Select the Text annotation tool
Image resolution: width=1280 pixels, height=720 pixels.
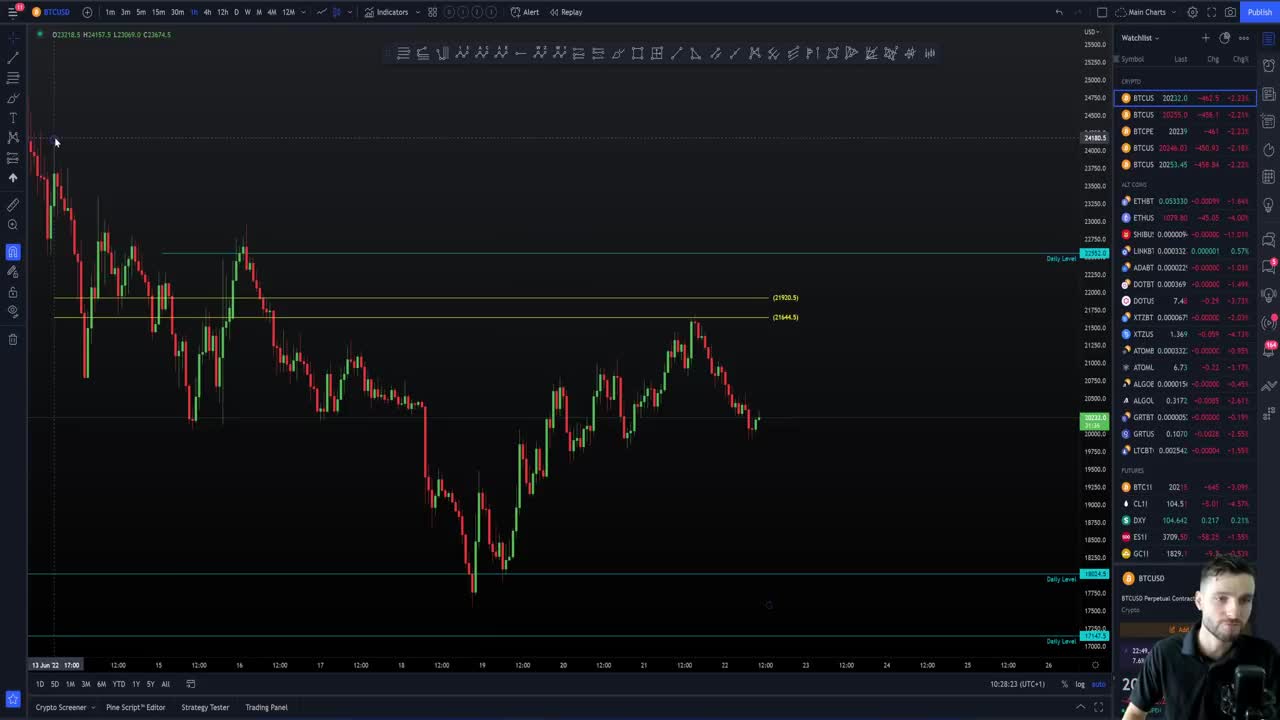point(13,118)
